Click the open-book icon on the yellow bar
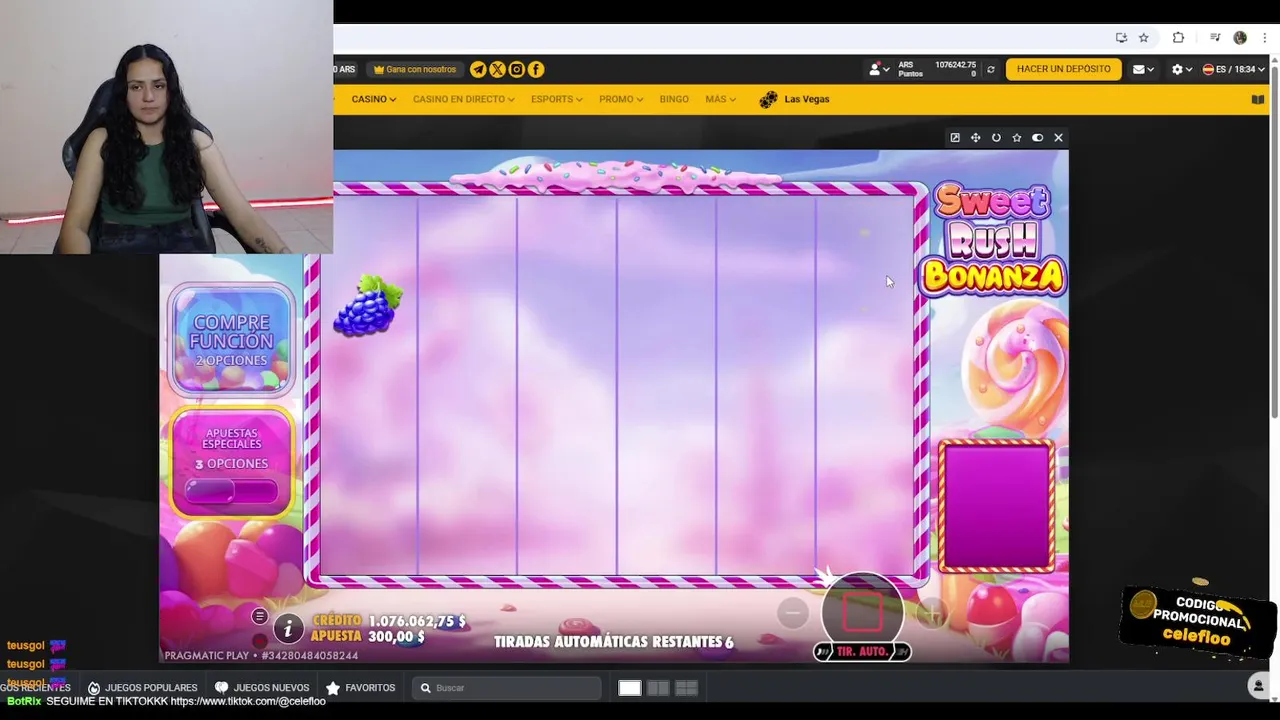The image size is (1280, 720). [x=1258, y=99]
